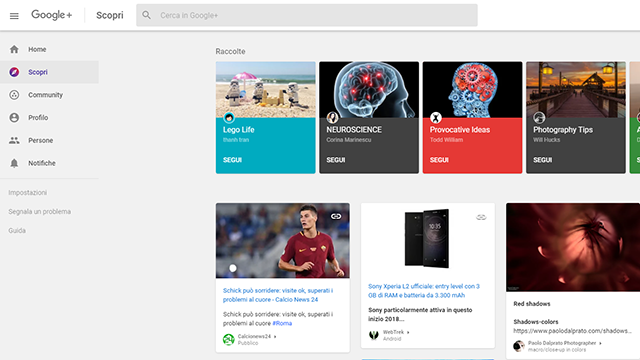
Task: Open Paolo Dalprato Photographer author name
Action: coord(562,343)
